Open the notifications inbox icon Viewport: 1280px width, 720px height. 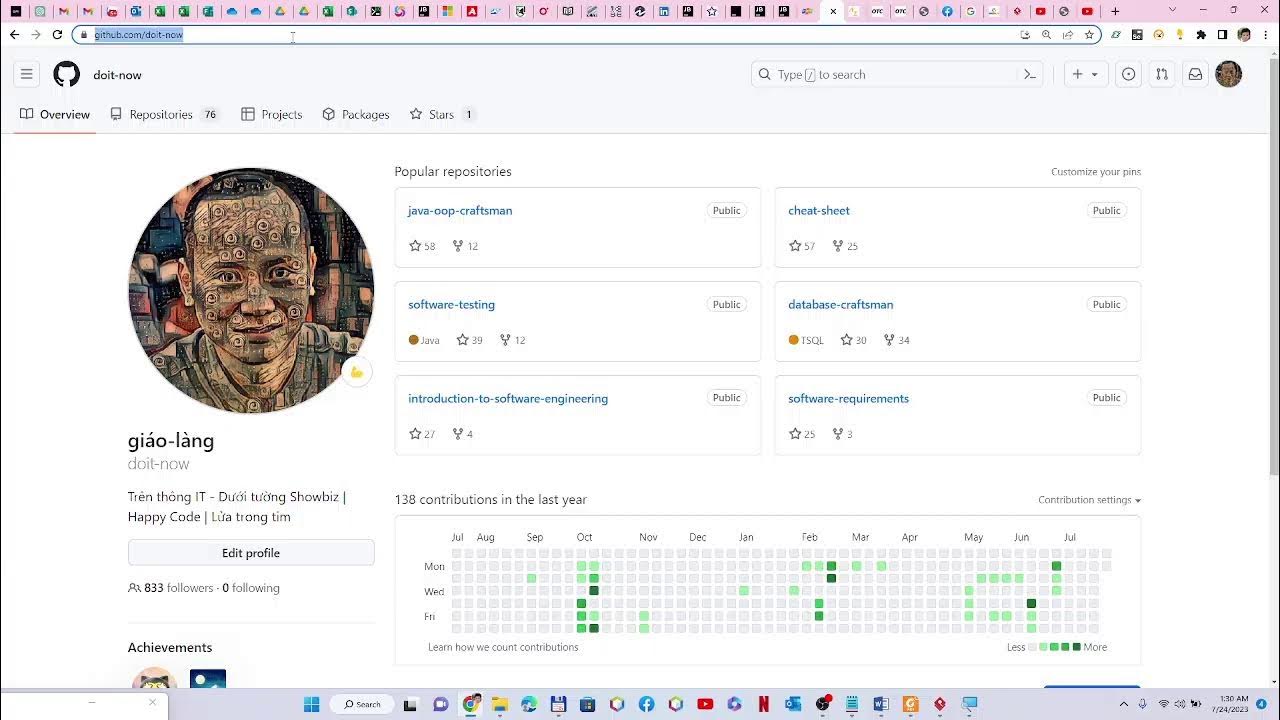[1195, 74]
